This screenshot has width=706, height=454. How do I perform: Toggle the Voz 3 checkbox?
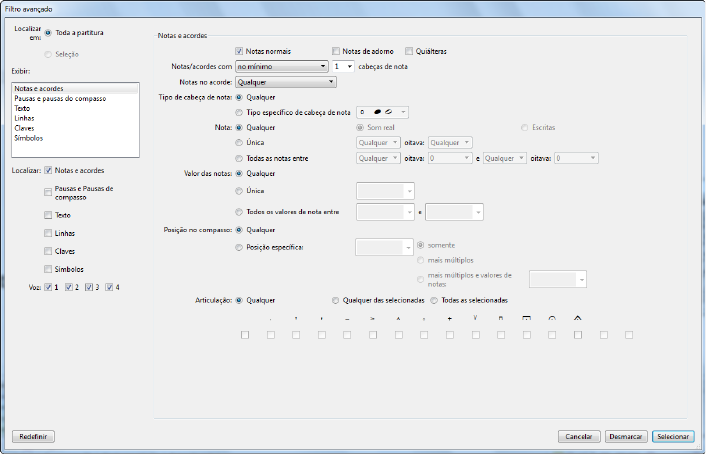click(89, 287)
